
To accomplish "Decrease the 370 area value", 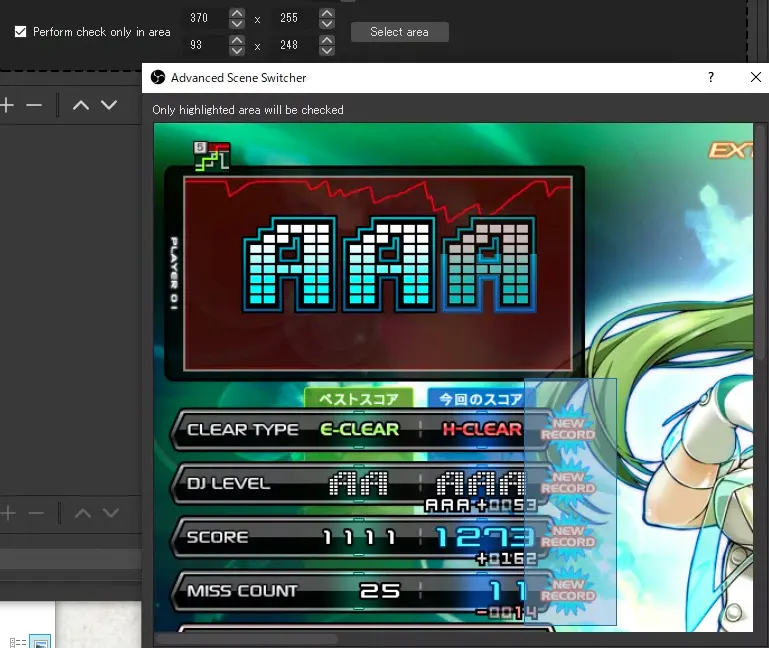I will point(237,24).
